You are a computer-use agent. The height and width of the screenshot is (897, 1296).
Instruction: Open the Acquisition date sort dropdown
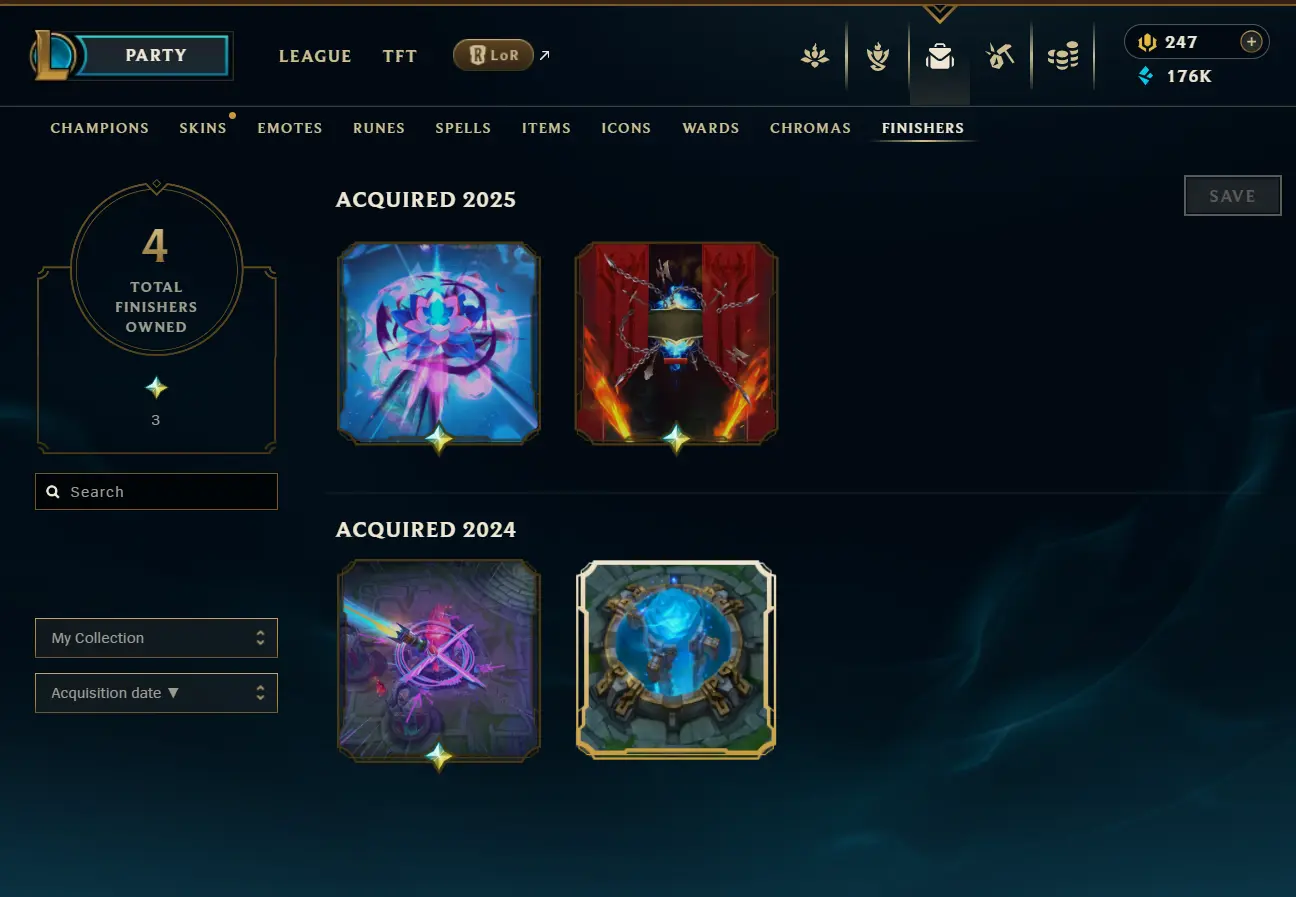(156, 693)
